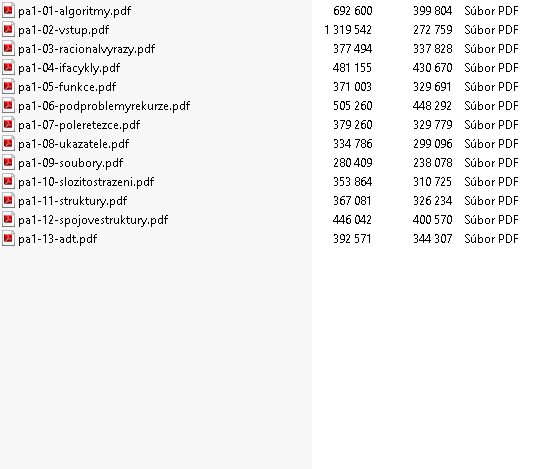Click PDF icon of pa1-08-ukazatele.pdf
Screen dimensions: 540x469
click(x=8, y=143)
